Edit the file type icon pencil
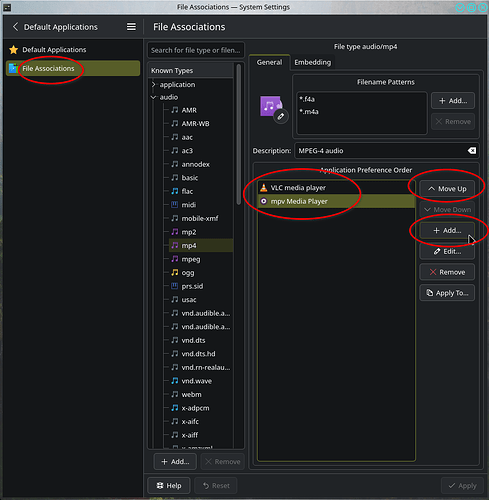The height and width of the screenshot is (500, 489). pos(281,116)
